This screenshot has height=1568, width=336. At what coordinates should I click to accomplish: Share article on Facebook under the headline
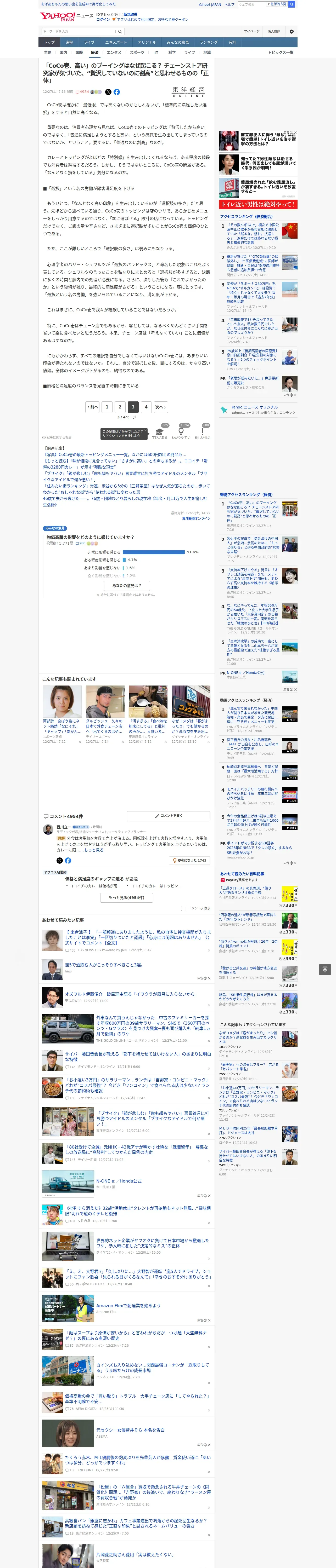pos(116,92)
